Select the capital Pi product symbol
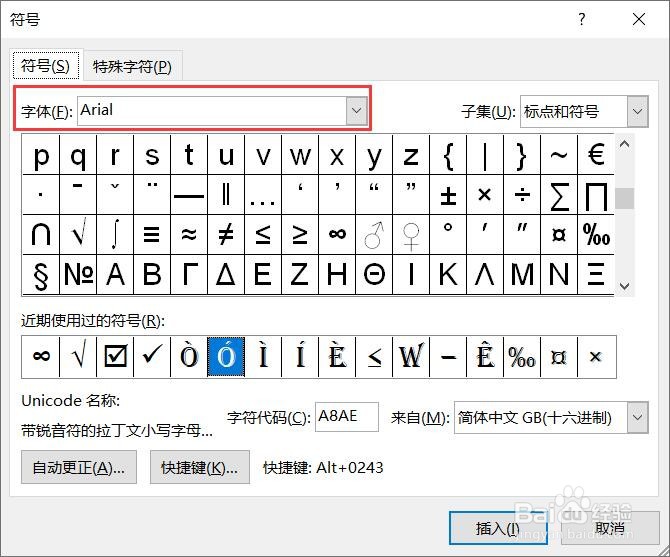This screenshot has height=557, width=670. point(596,195)
